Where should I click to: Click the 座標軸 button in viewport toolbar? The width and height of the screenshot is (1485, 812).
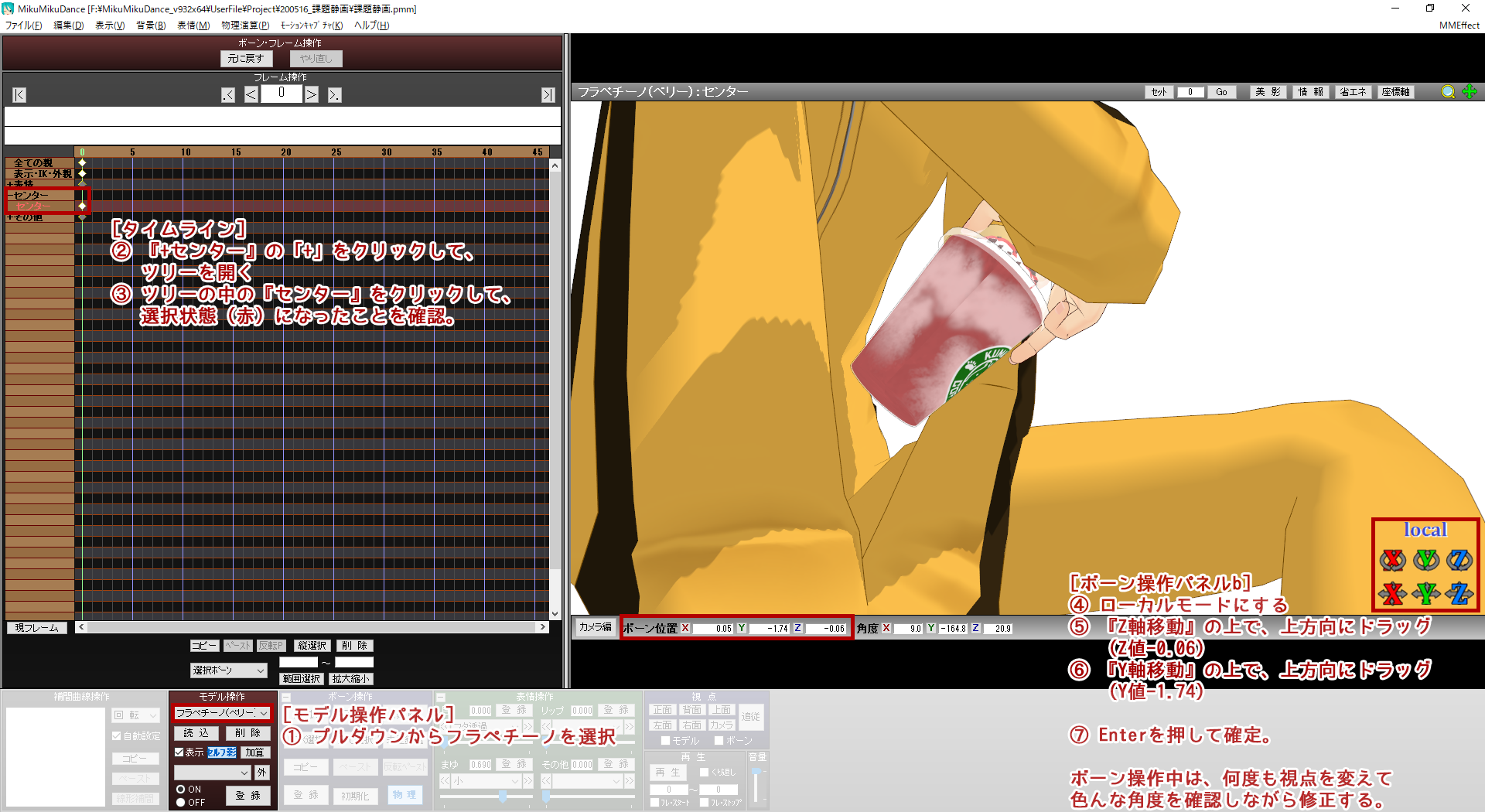click(1396, 92)
